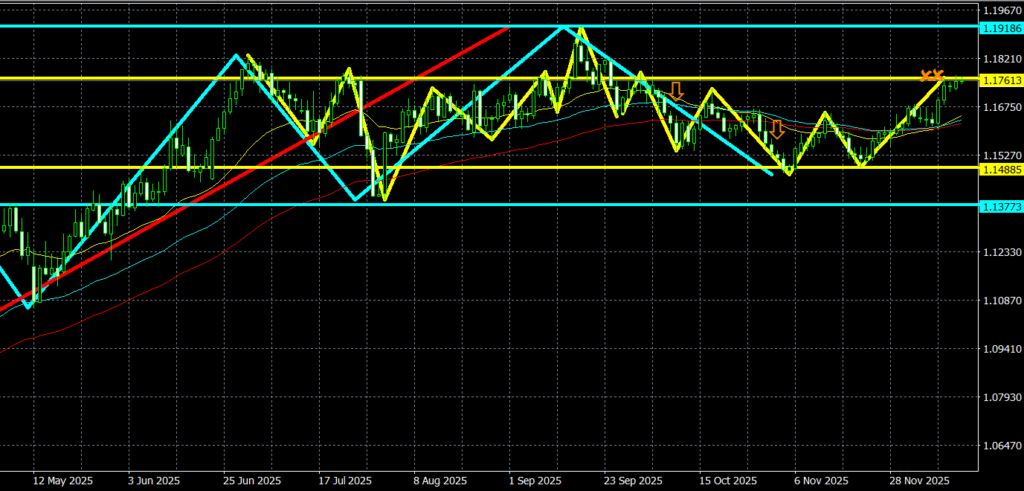1024x491 pixels.
Task: Select the yellow 1.14885 price tag
Action: [x=1000, y=168]
